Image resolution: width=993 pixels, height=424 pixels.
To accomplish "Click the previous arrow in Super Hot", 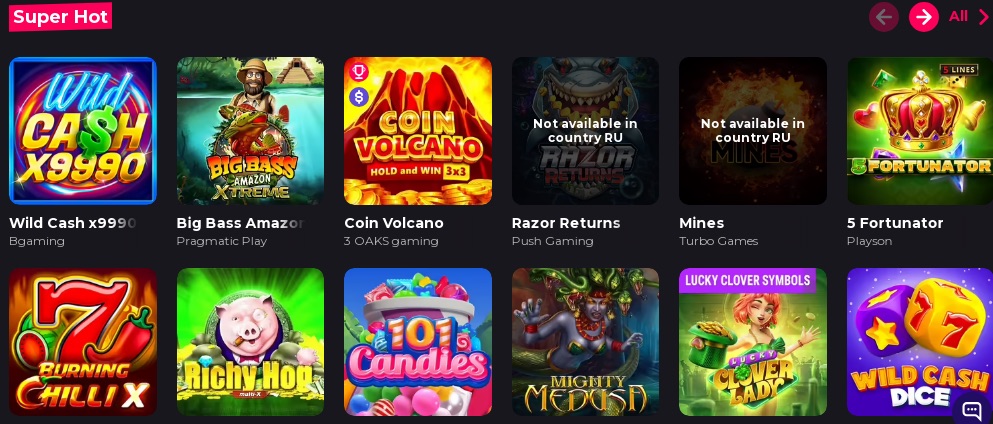I will pyautogui.click(x=883, y=17).
